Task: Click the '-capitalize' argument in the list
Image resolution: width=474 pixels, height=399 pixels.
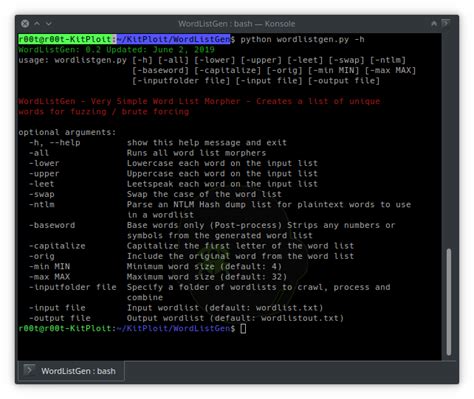Action: click(x=57, y=246)
